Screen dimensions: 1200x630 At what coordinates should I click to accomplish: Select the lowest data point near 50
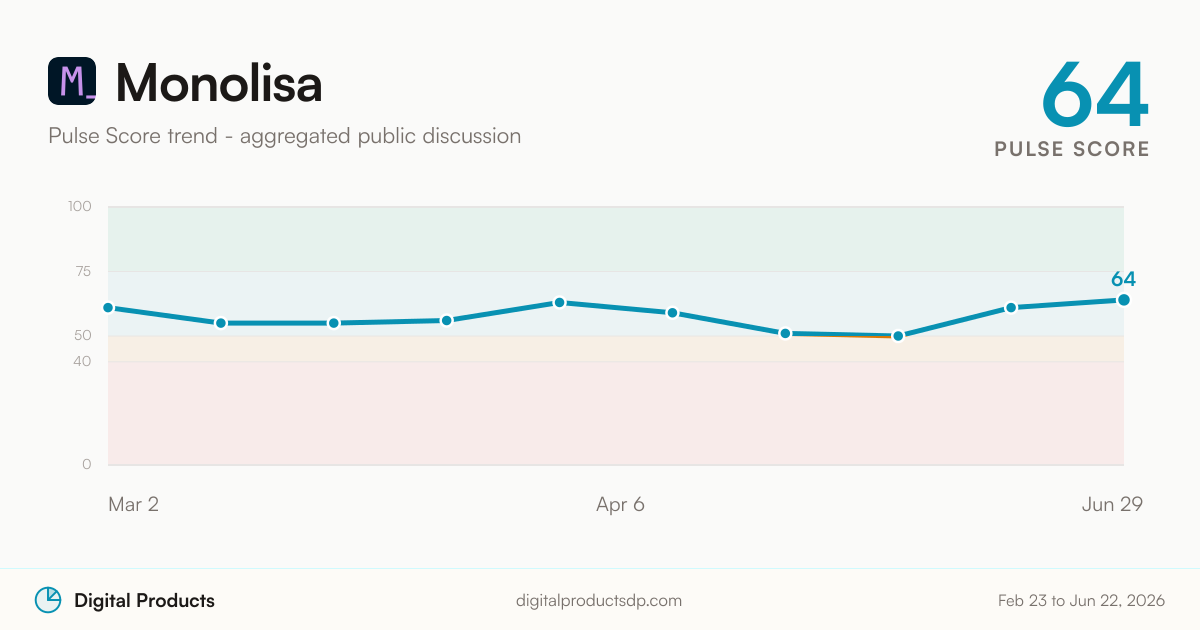898,336
